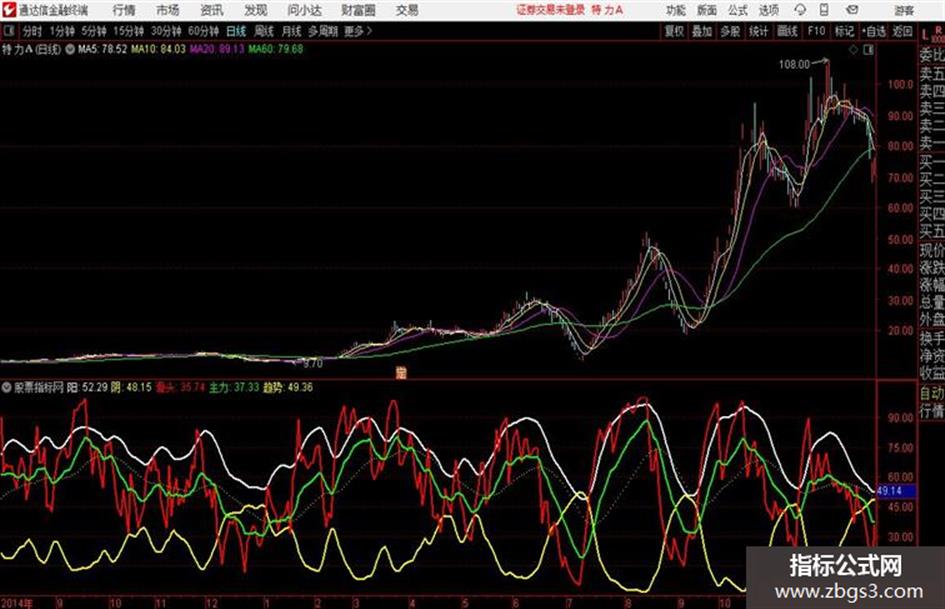Screen dimensions: 945x609
Task: Open the 行情 menu
Action: (124, 10)
